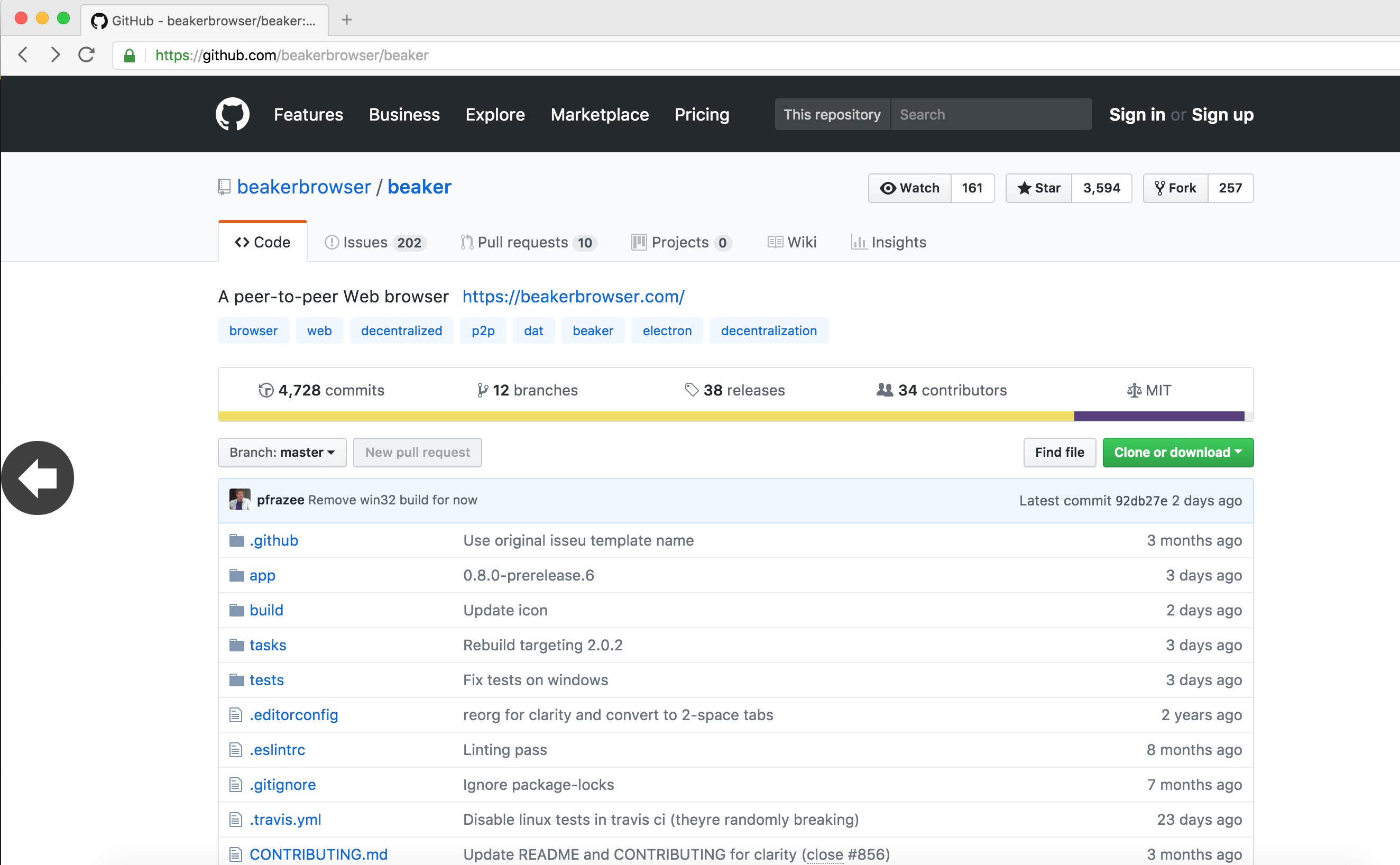Click the green padlock security icon
This screenshot has width=1400, height=865.
pos(130,56)
